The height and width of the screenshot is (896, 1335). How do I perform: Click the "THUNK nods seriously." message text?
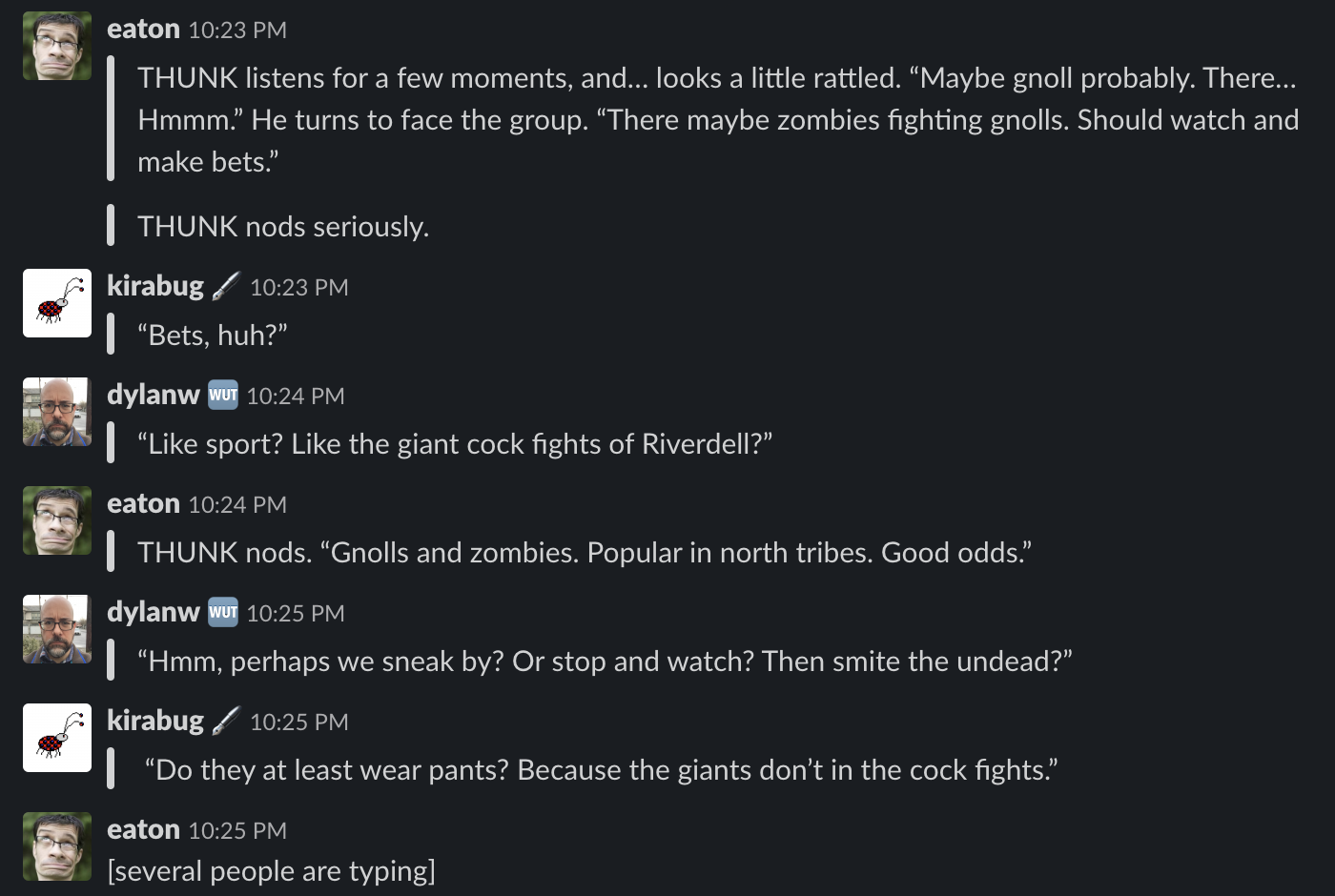tap(283, 227)
